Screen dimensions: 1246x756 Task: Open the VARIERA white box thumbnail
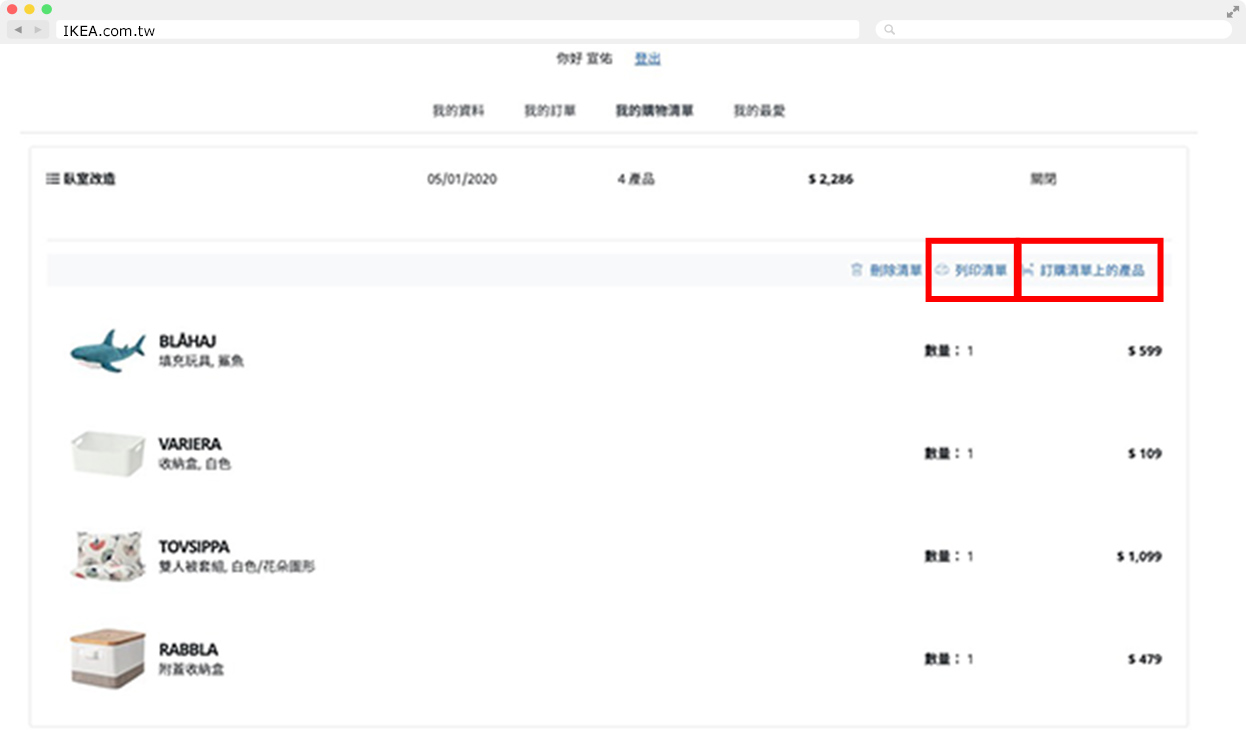[107, 453]
